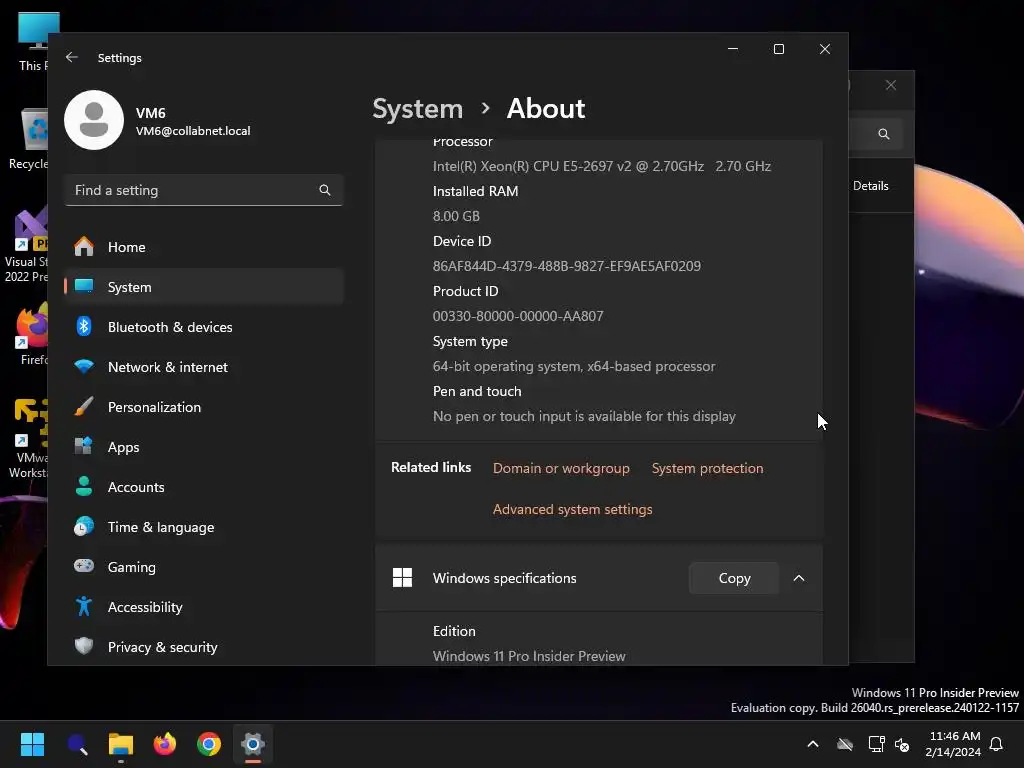Click the Gaming controller icon
This screenshot has height=768, width=1024.
84,566
